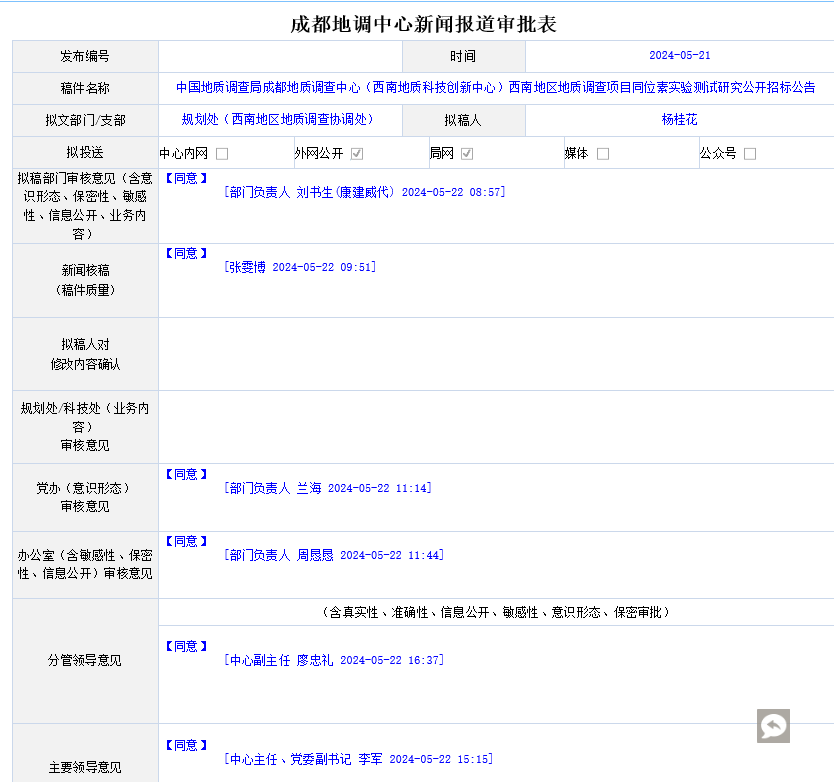834x782 pixels.
Task: Click 【同意】 in 新闻核稿 row
Action: [x=186, y=253]
